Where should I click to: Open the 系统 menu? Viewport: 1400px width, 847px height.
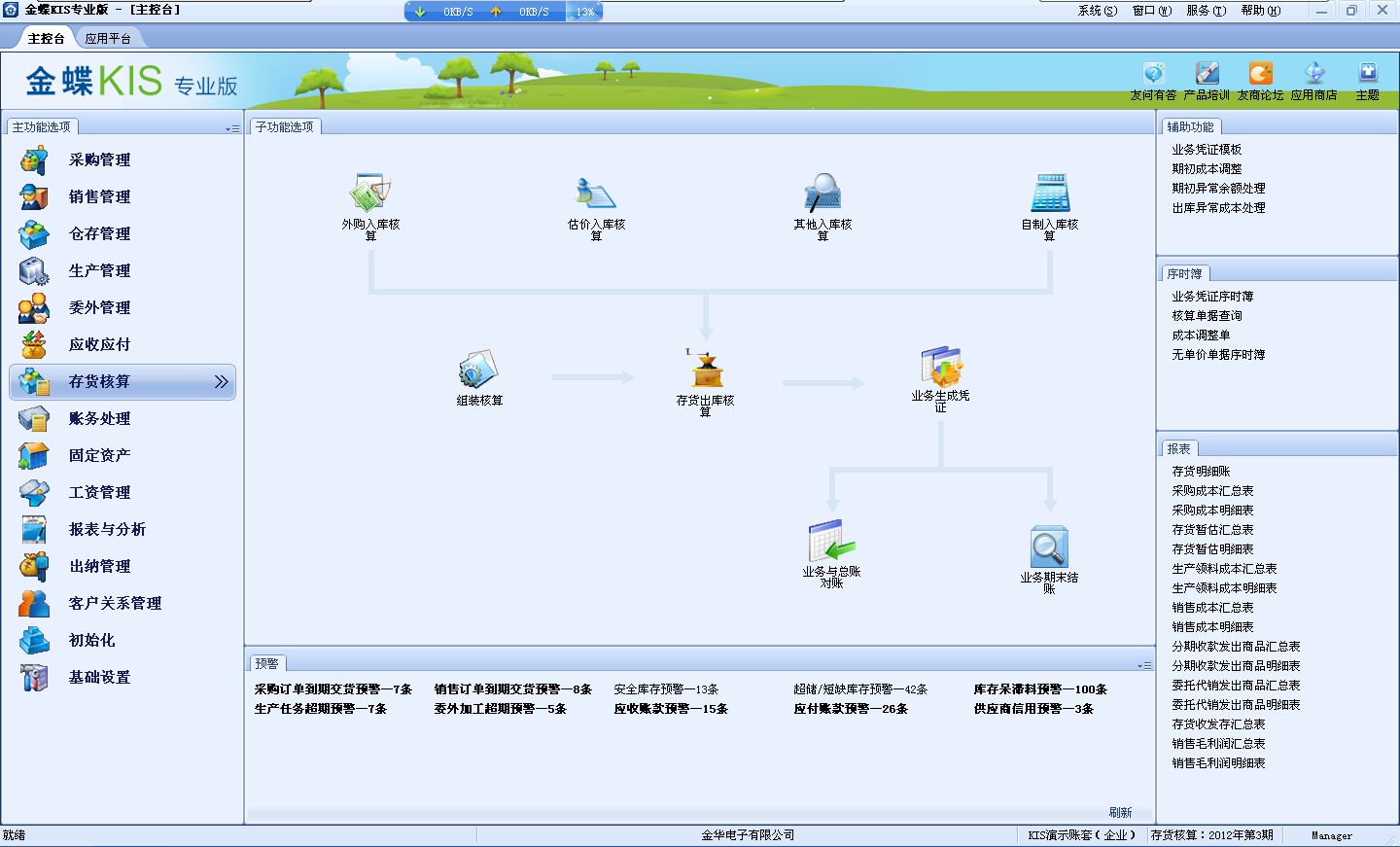[x=1098, y=11]
